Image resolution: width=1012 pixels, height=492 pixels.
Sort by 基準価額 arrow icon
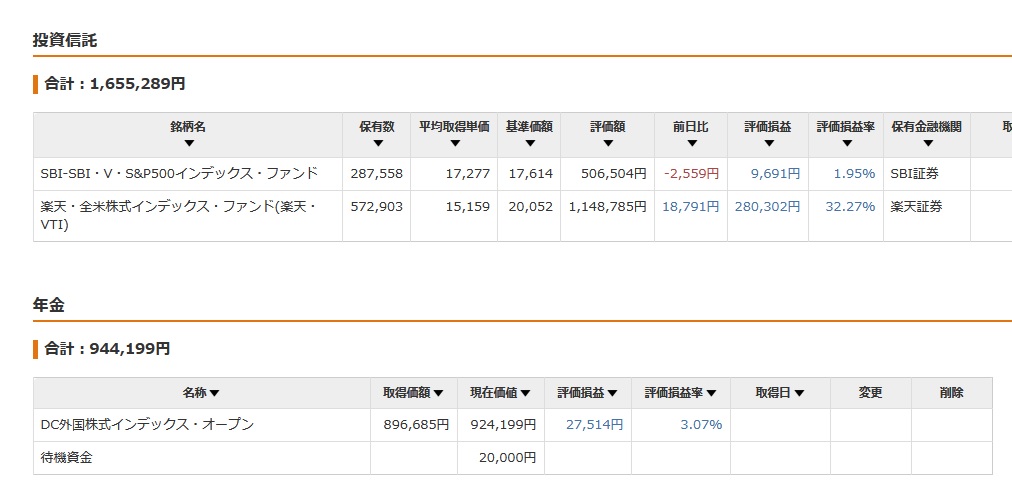tap(529, 144)
